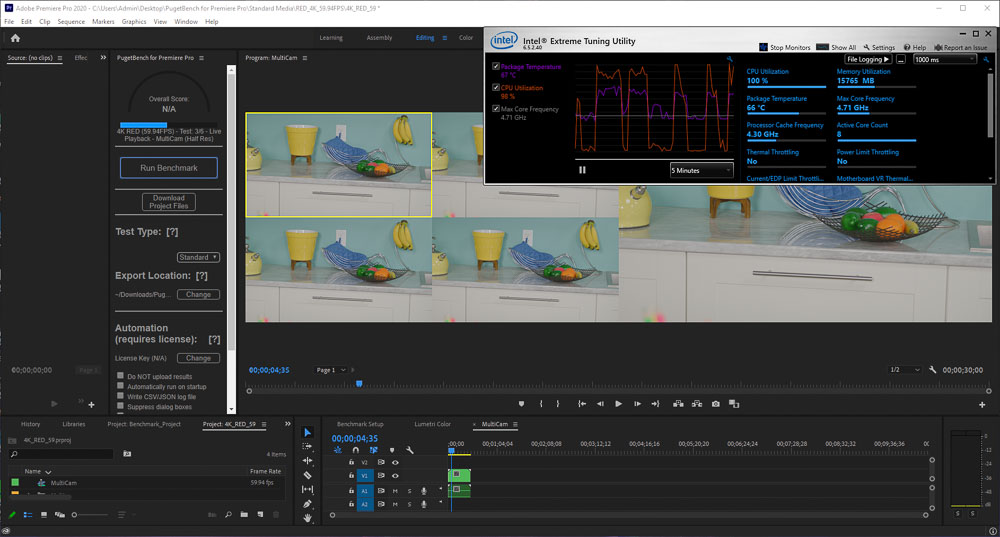Screen dimensions: 1000x537
Task: Select the Track Select Forward tool
Action: point(307,446)
